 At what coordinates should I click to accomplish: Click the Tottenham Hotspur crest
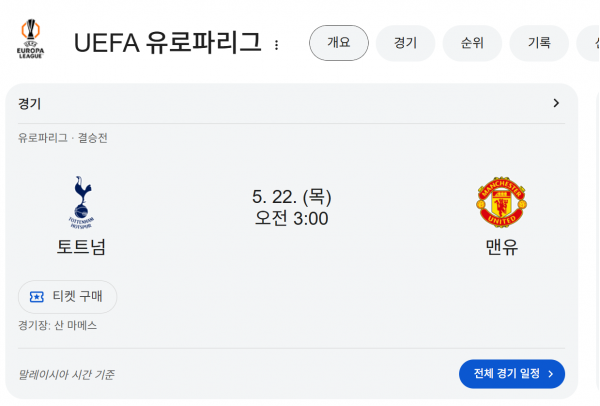pos(82,202)
